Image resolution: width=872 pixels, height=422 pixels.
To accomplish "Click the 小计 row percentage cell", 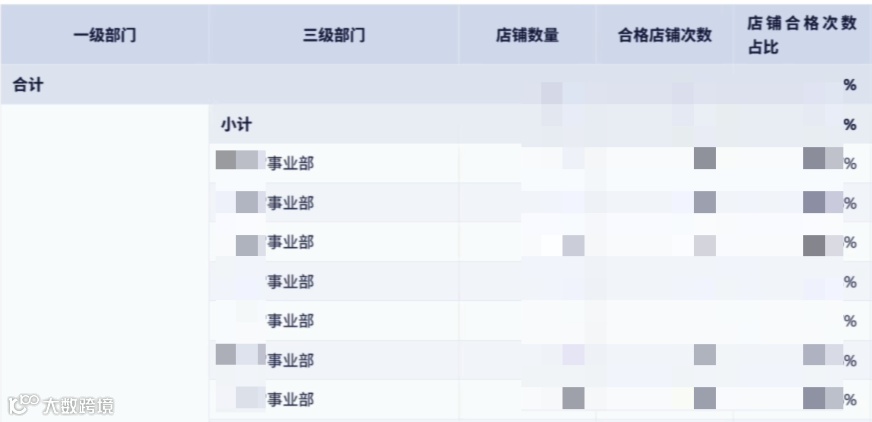I will (801, 125).
